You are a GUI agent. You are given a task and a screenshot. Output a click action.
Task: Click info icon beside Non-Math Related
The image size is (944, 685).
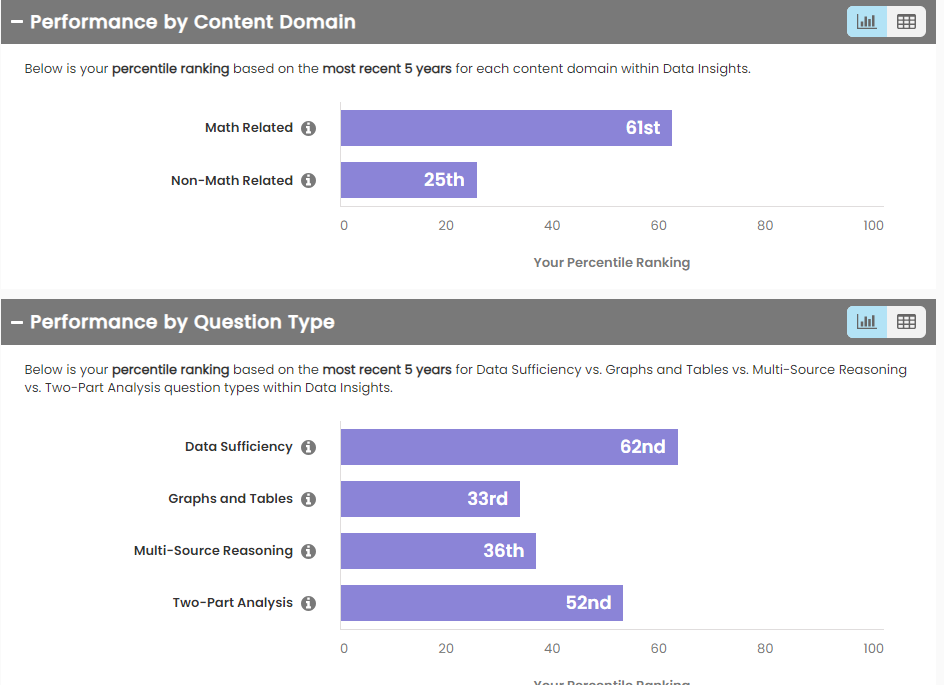click(x=309, y=181)
